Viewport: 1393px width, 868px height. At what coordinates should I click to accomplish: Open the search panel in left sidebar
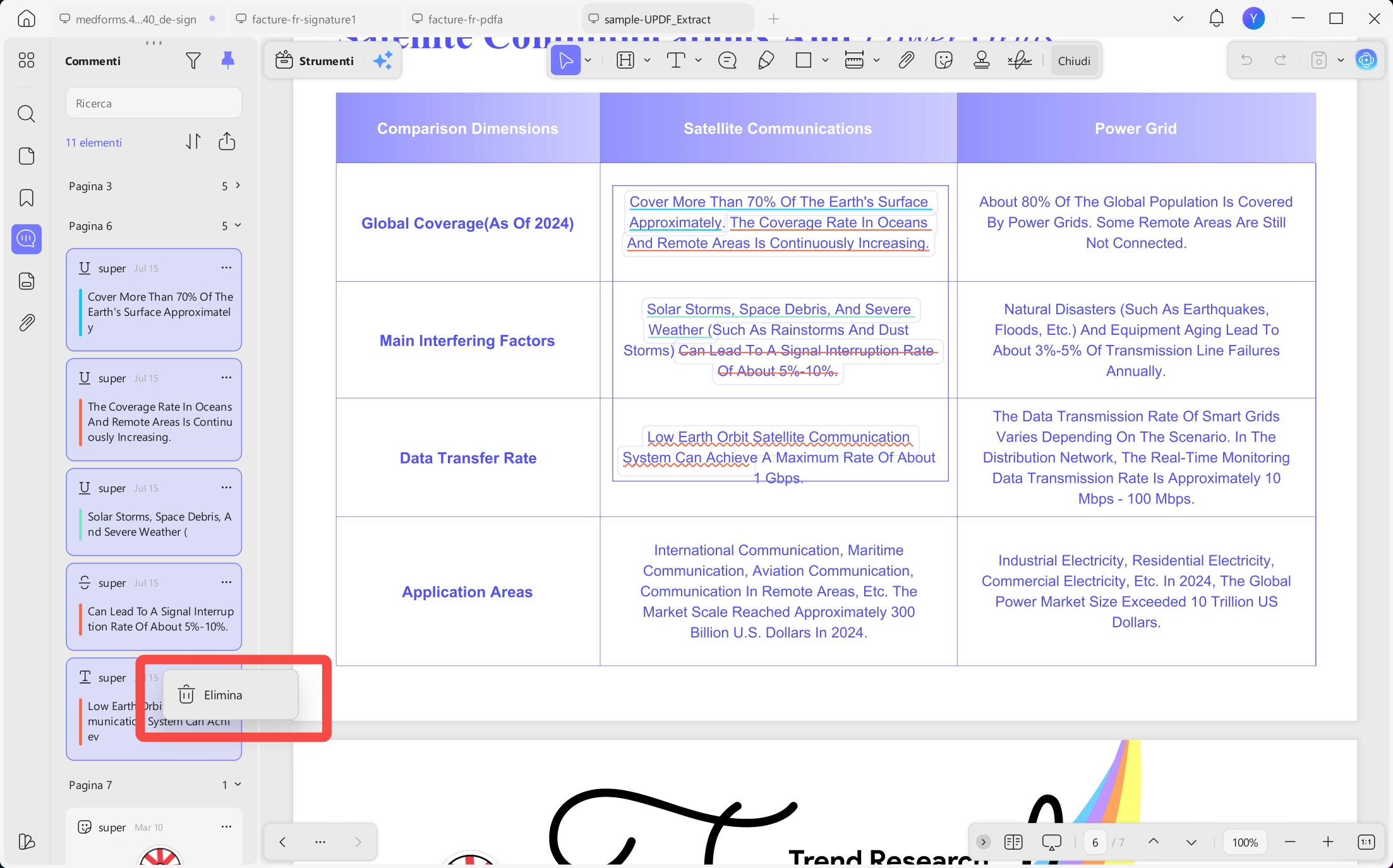(x=26, y=114)
